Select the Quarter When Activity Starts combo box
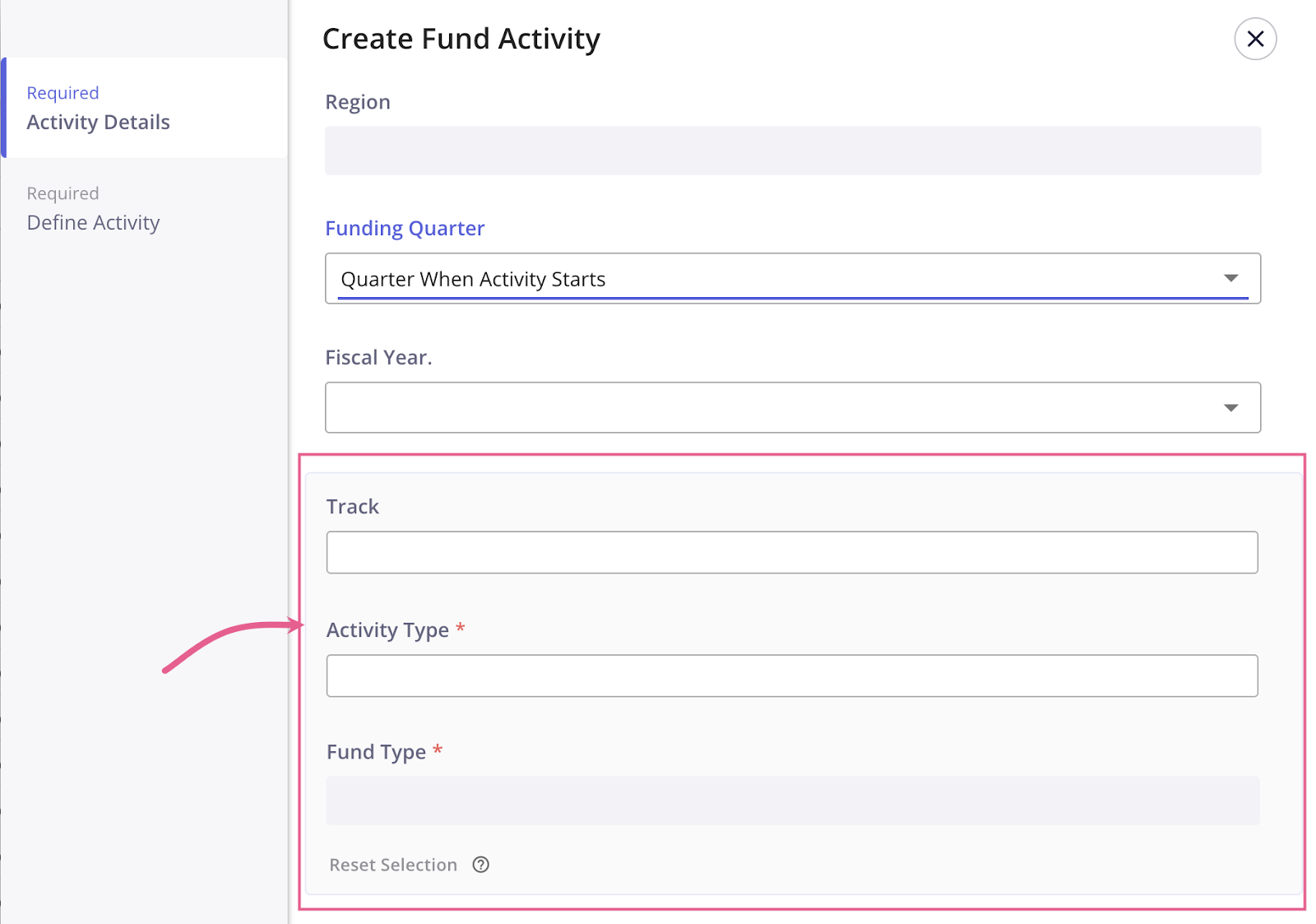Viewport: 1316px width, 924px height. point(773,279)
